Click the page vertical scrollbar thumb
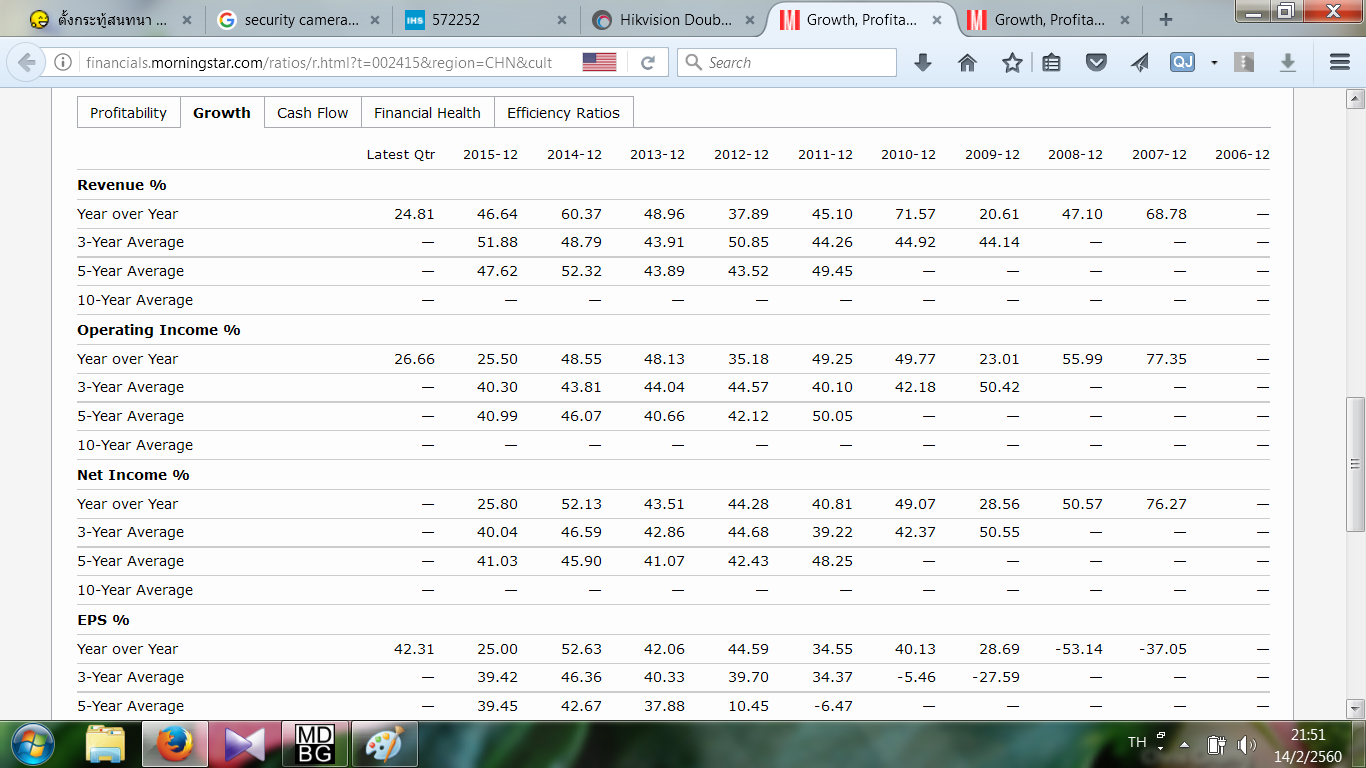Viewport: 1366px width, 768px height. 1355,463
